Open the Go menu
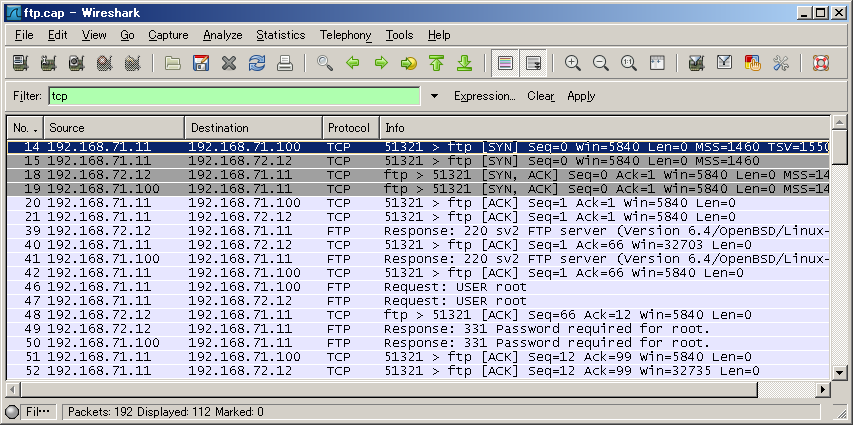853x425 pixels. 127,35
